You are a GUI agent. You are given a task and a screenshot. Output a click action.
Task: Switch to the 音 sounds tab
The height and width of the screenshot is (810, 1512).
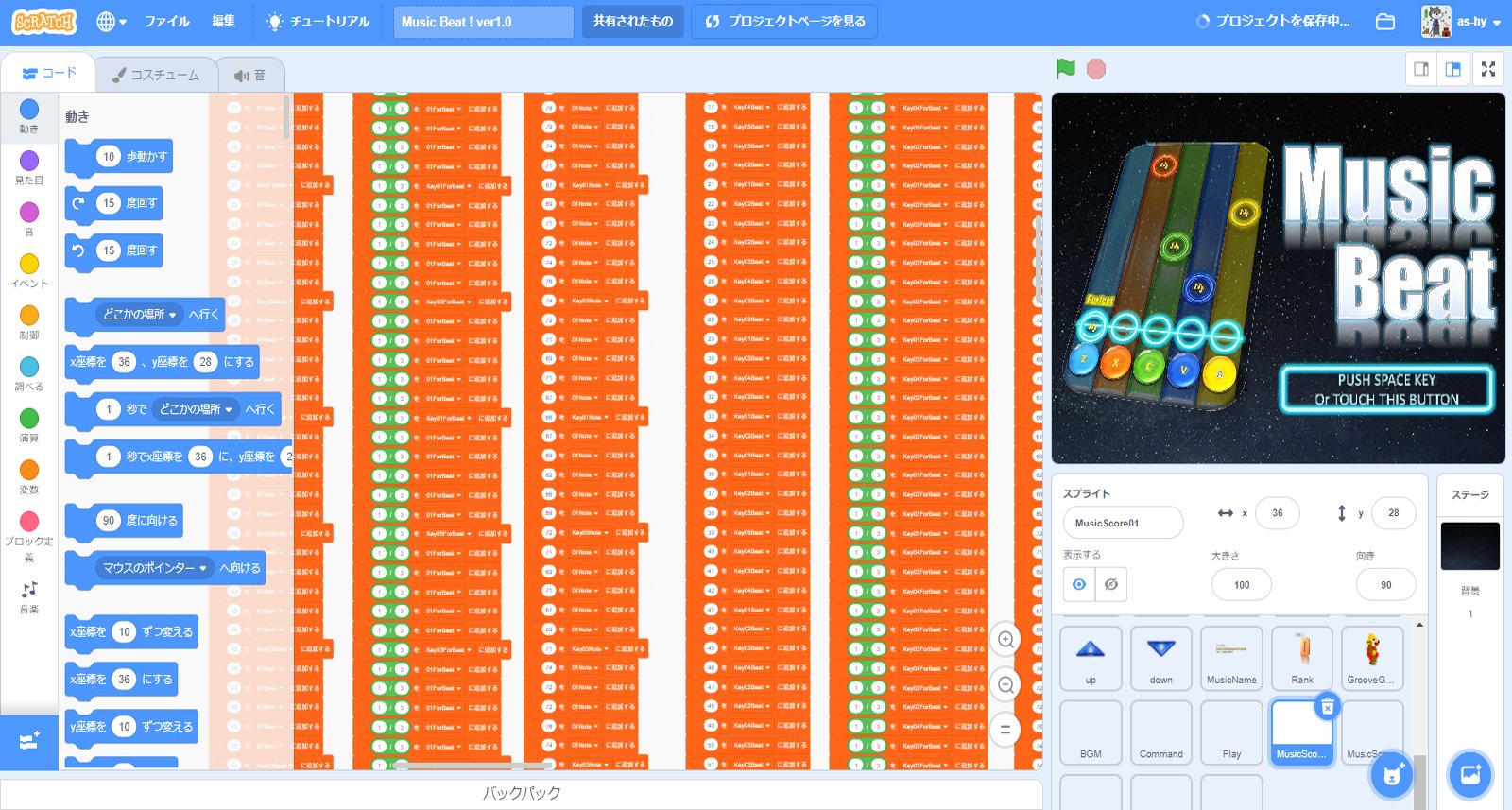click(250, 75)
